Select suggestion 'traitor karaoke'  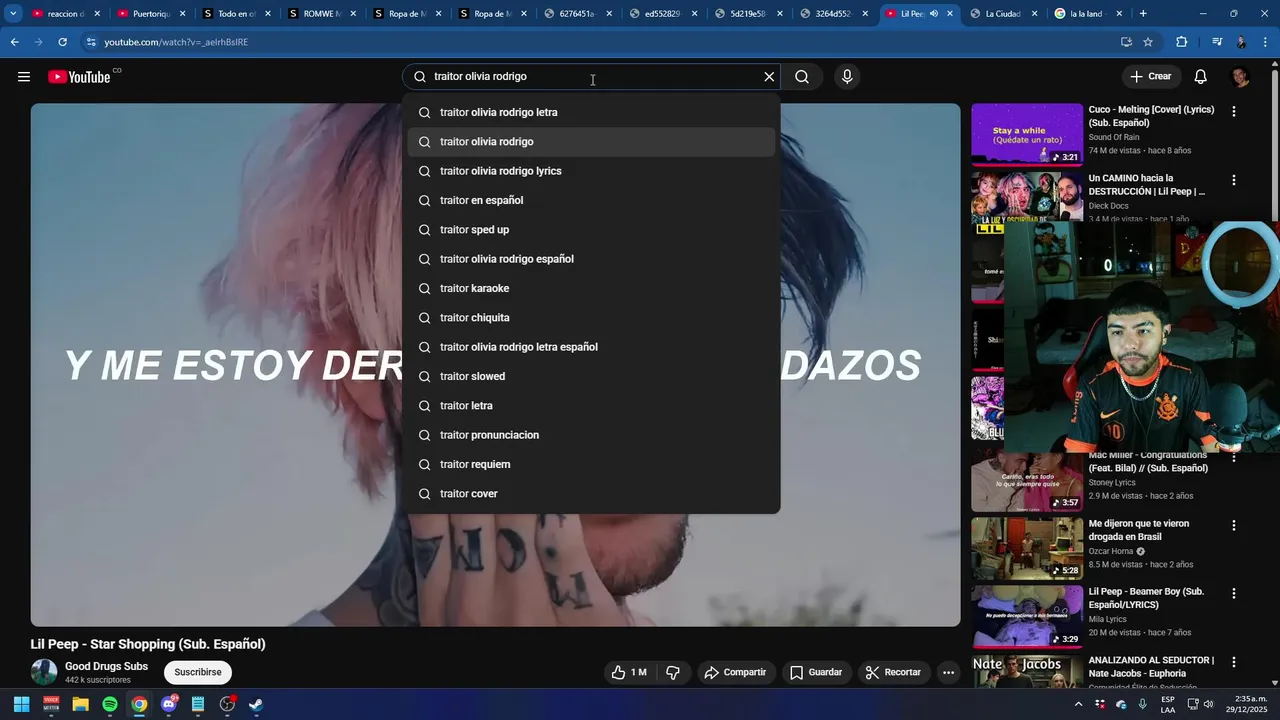tap(591, 288)
